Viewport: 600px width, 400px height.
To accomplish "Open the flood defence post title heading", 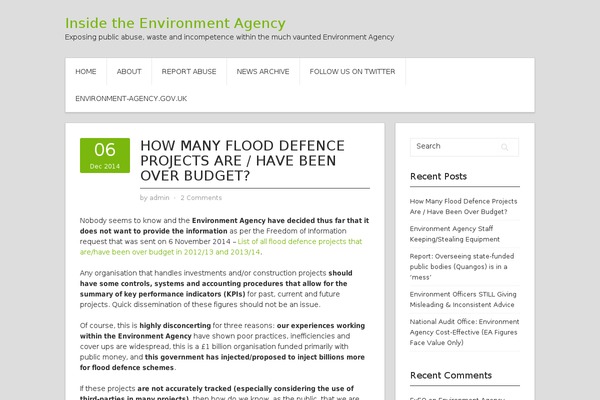I will pyautogui.click(x=242, y=160).
